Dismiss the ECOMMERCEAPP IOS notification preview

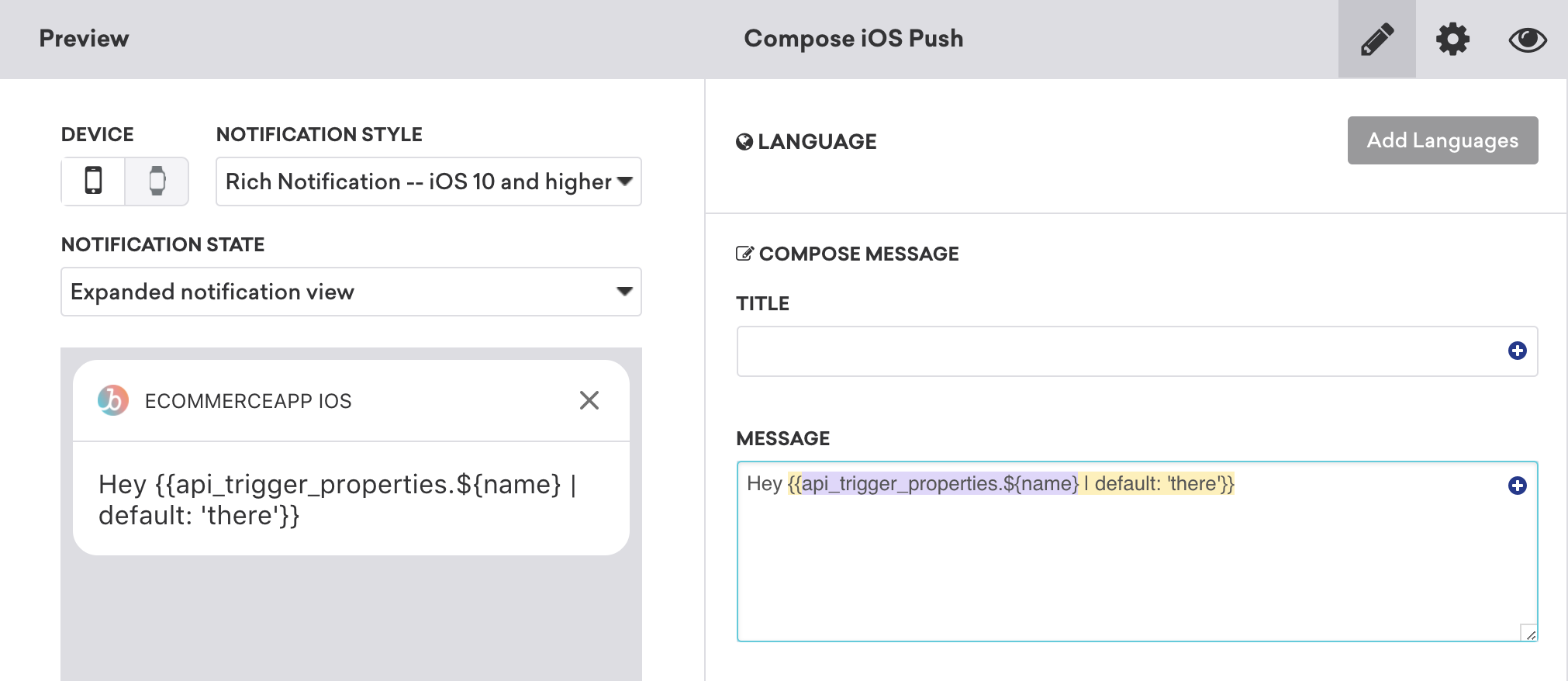coord(589,400)
